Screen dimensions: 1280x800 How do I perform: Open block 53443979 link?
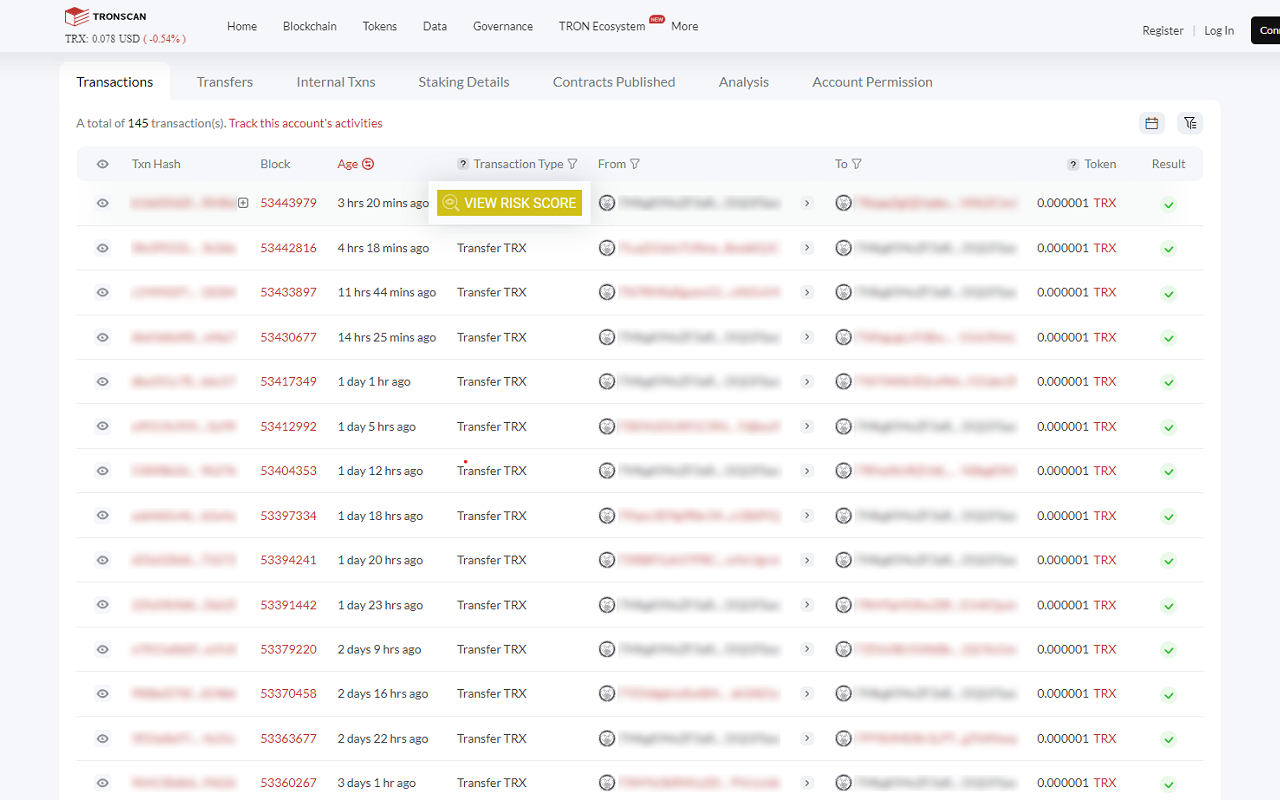coord(288,203)
